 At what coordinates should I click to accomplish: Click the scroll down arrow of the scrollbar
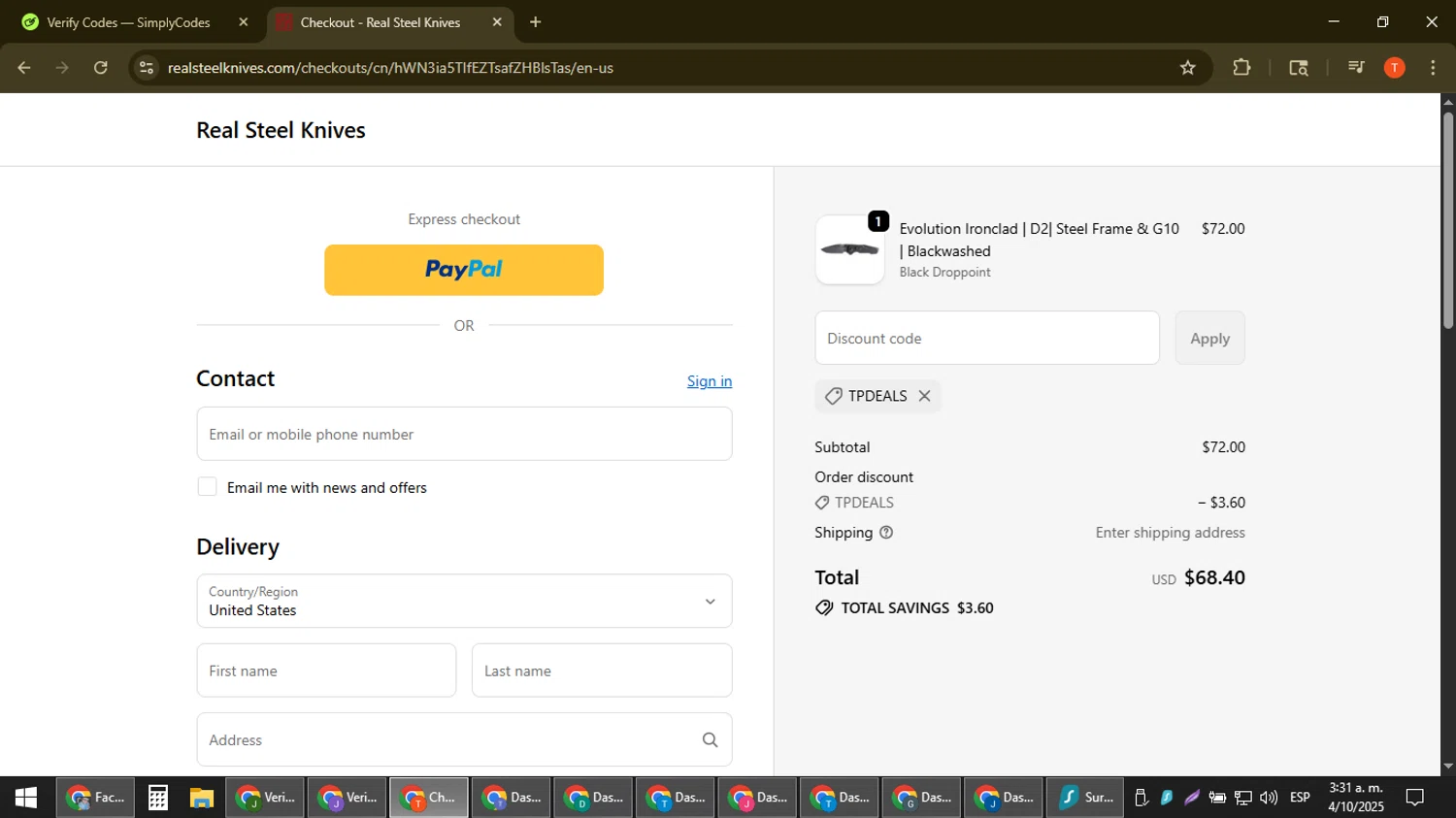(1448, 767)
